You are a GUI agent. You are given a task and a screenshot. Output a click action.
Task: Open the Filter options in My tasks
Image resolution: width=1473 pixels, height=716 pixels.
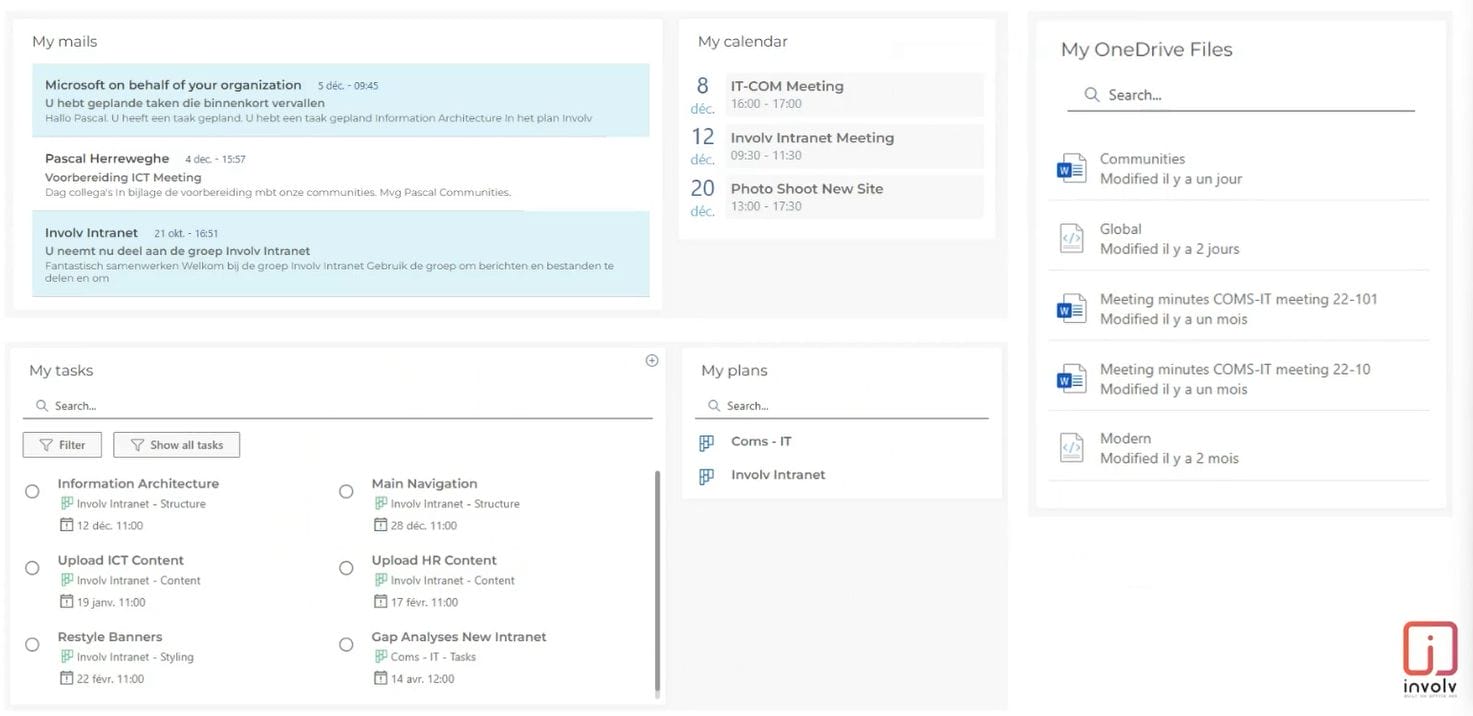point(62,445)
